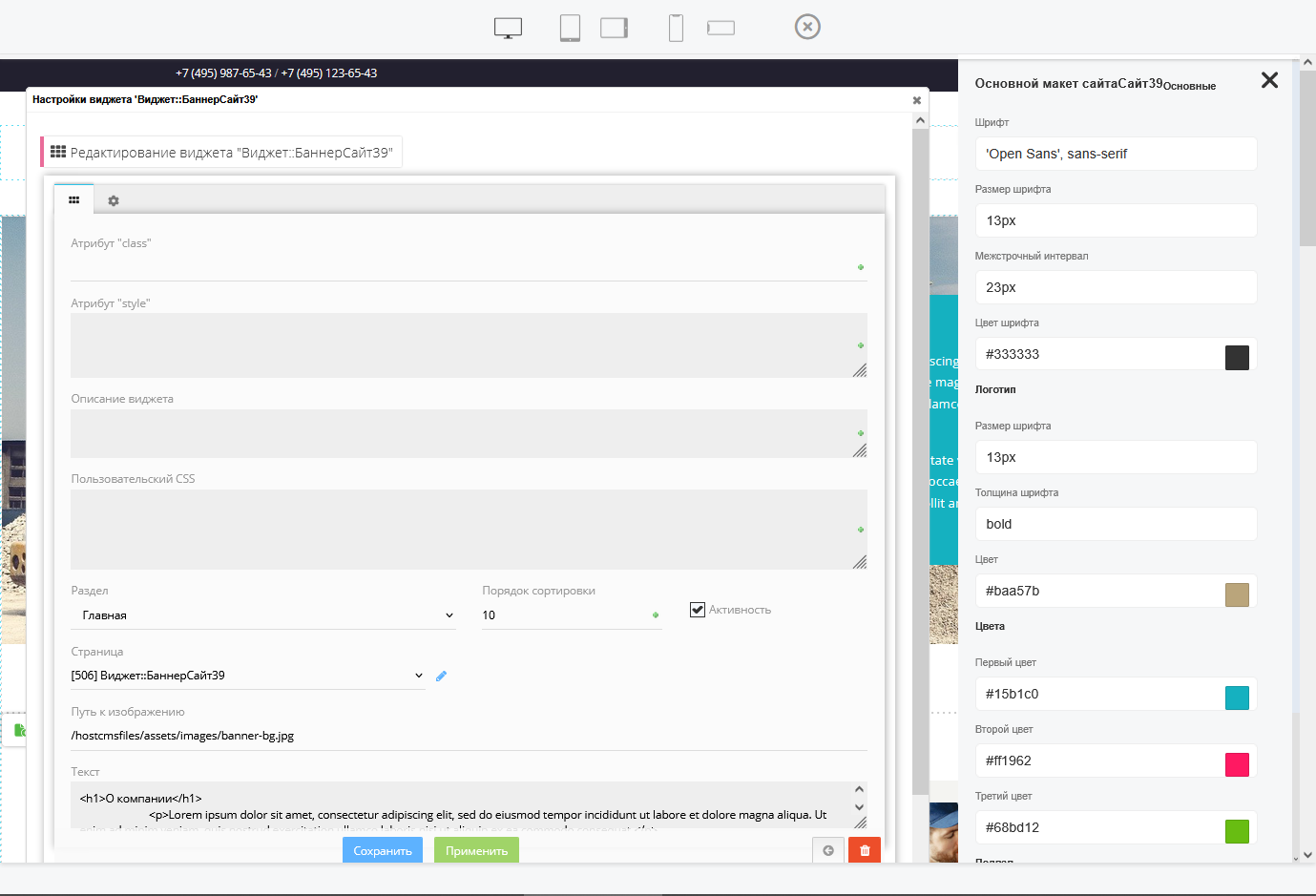Open the teal #15b1c0 color swatch
1316x896 pixels.
pos(1237,697)
